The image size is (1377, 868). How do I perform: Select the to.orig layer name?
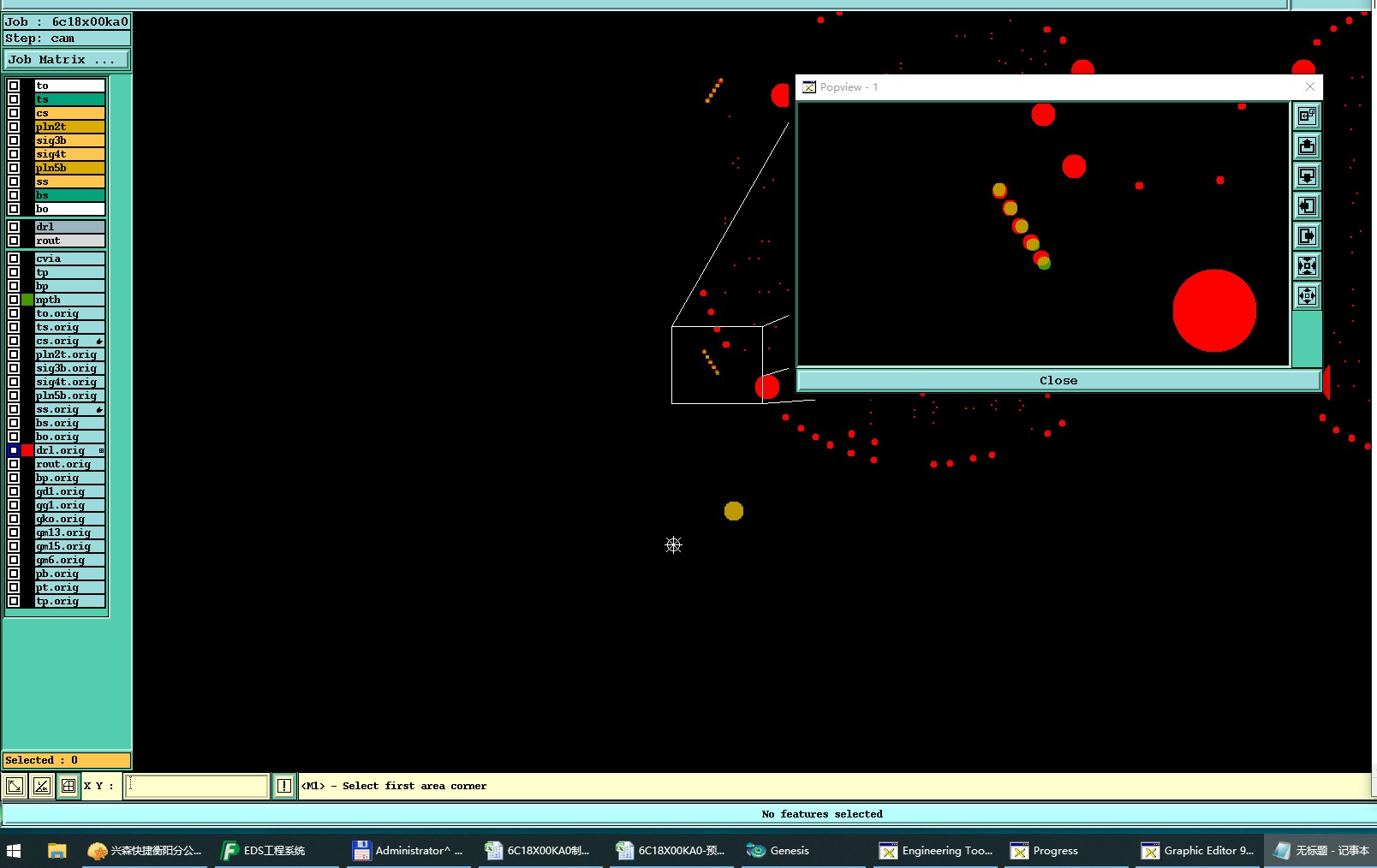[x=69, y=313]
